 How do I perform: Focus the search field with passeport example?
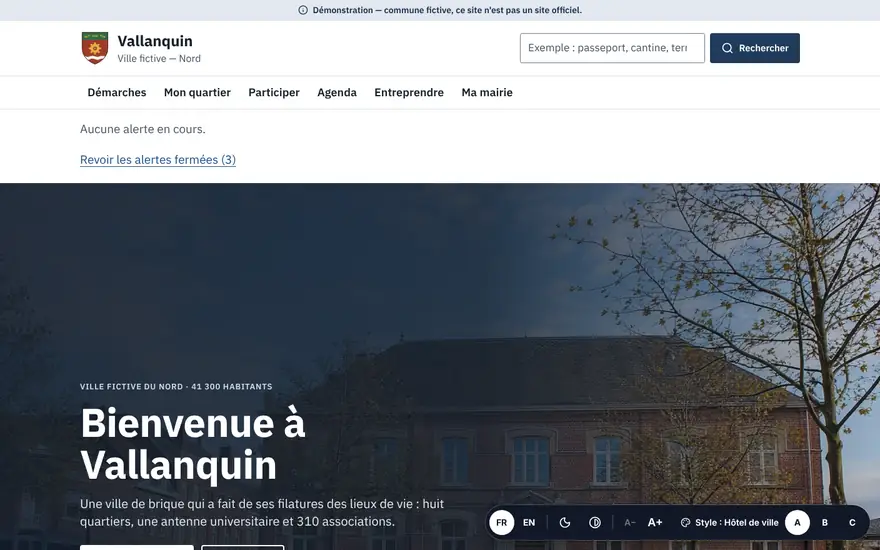coord(612,48)
